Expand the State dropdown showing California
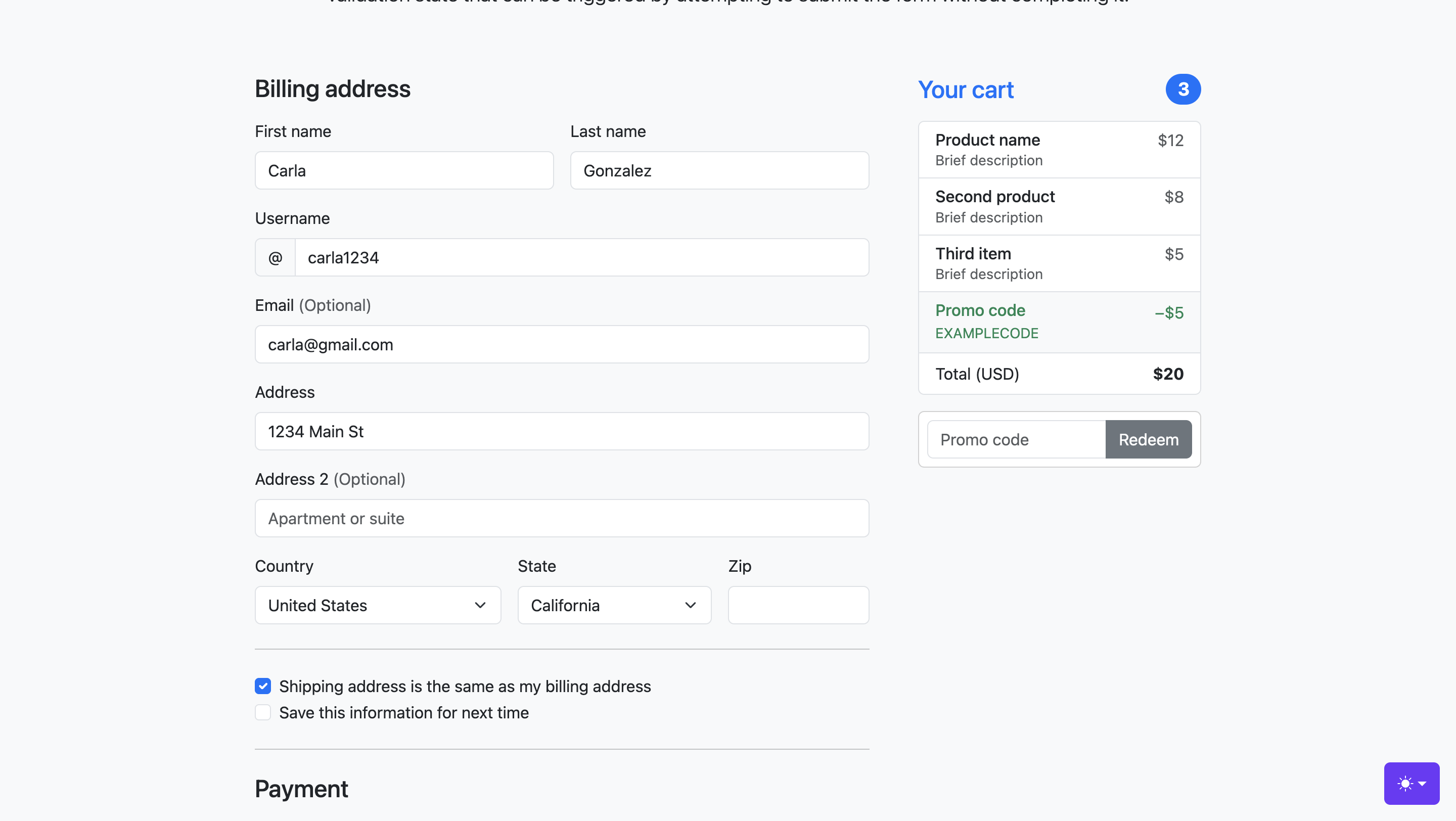This screenshot has width=1456, height=821. [x=614, y=605]
